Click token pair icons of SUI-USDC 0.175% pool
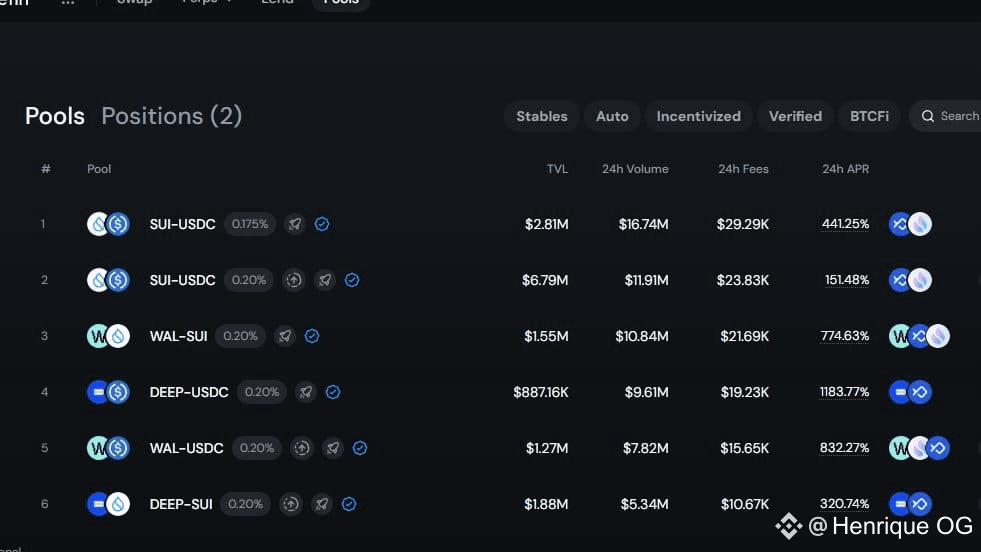 [x=108, y=224]
